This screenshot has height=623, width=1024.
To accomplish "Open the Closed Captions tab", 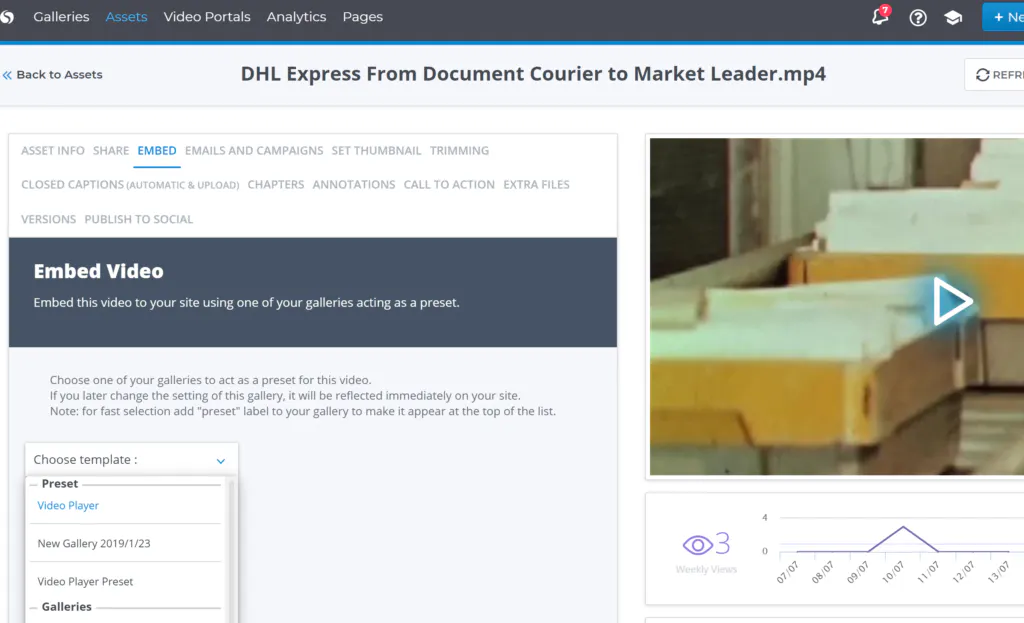I will (130, 185).
